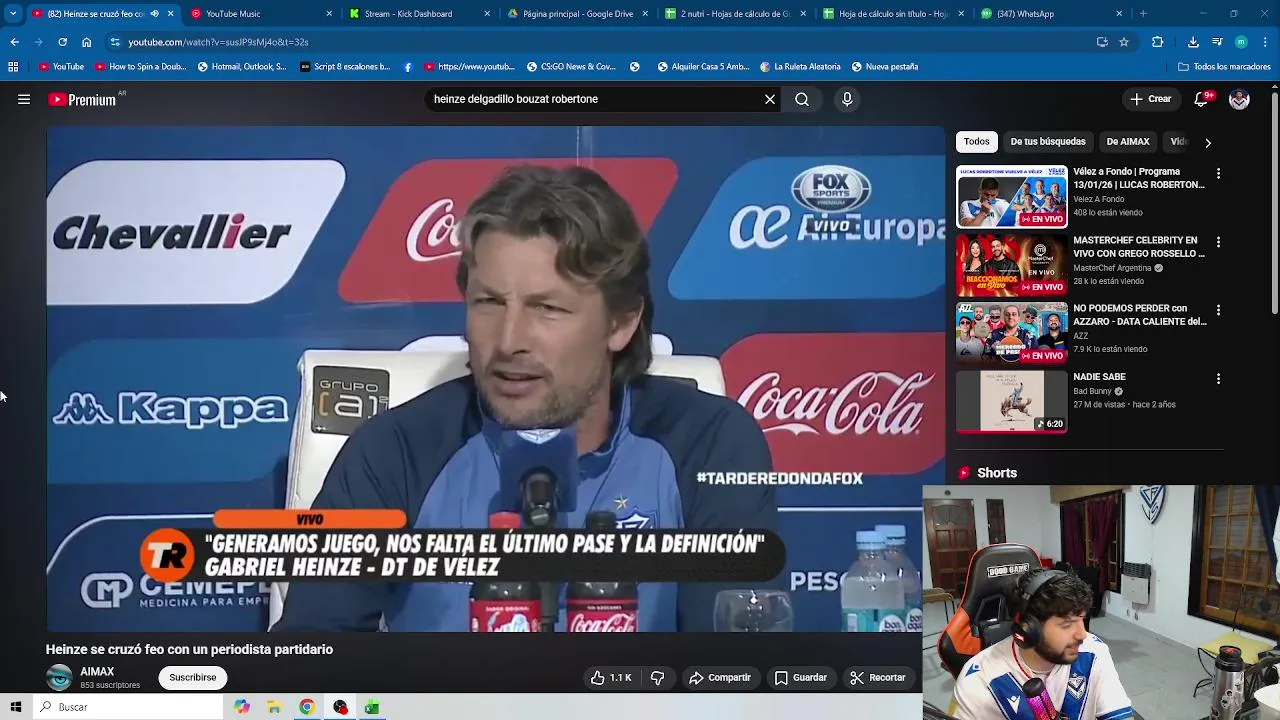Bookmark this page with star icon

pos(1124,42)
